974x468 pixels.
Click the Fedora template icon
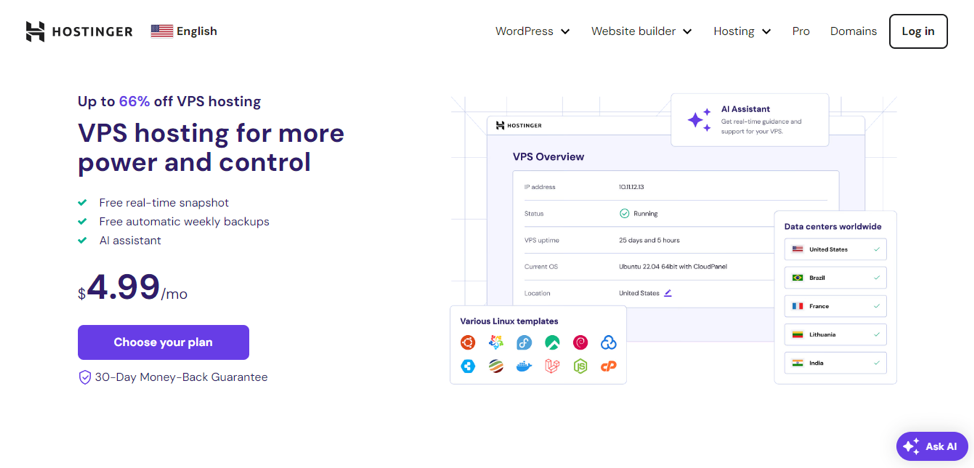coord(524,343)
